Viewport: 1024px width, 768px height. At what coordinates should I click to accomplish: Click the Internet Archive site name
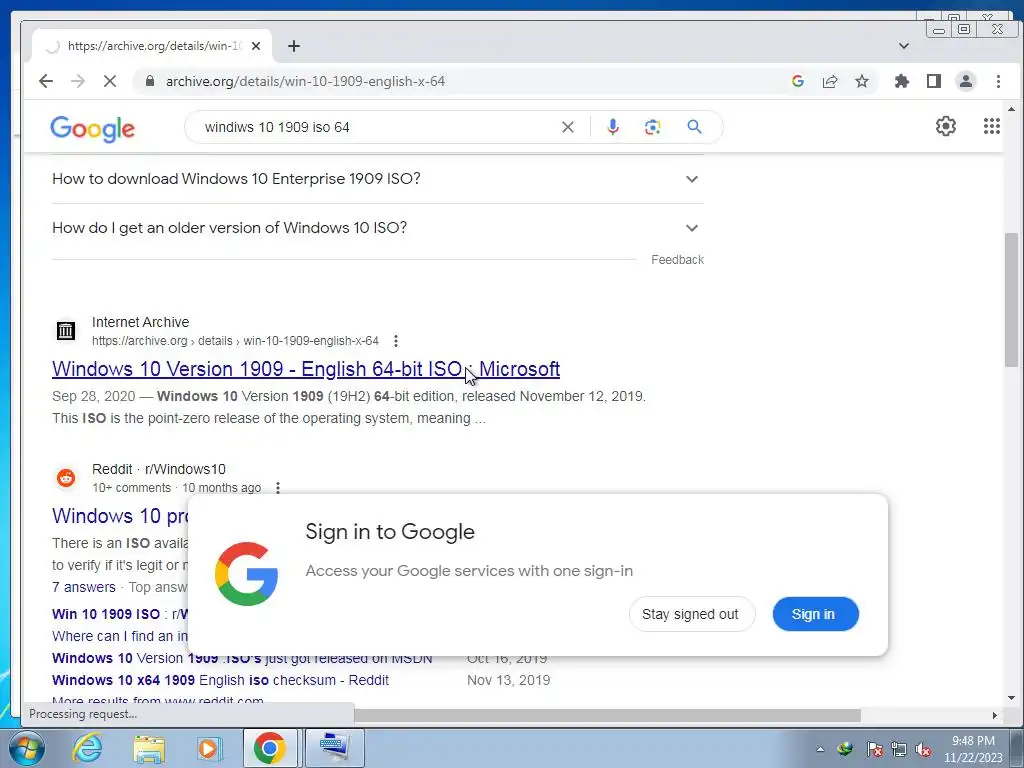point(140,322)
